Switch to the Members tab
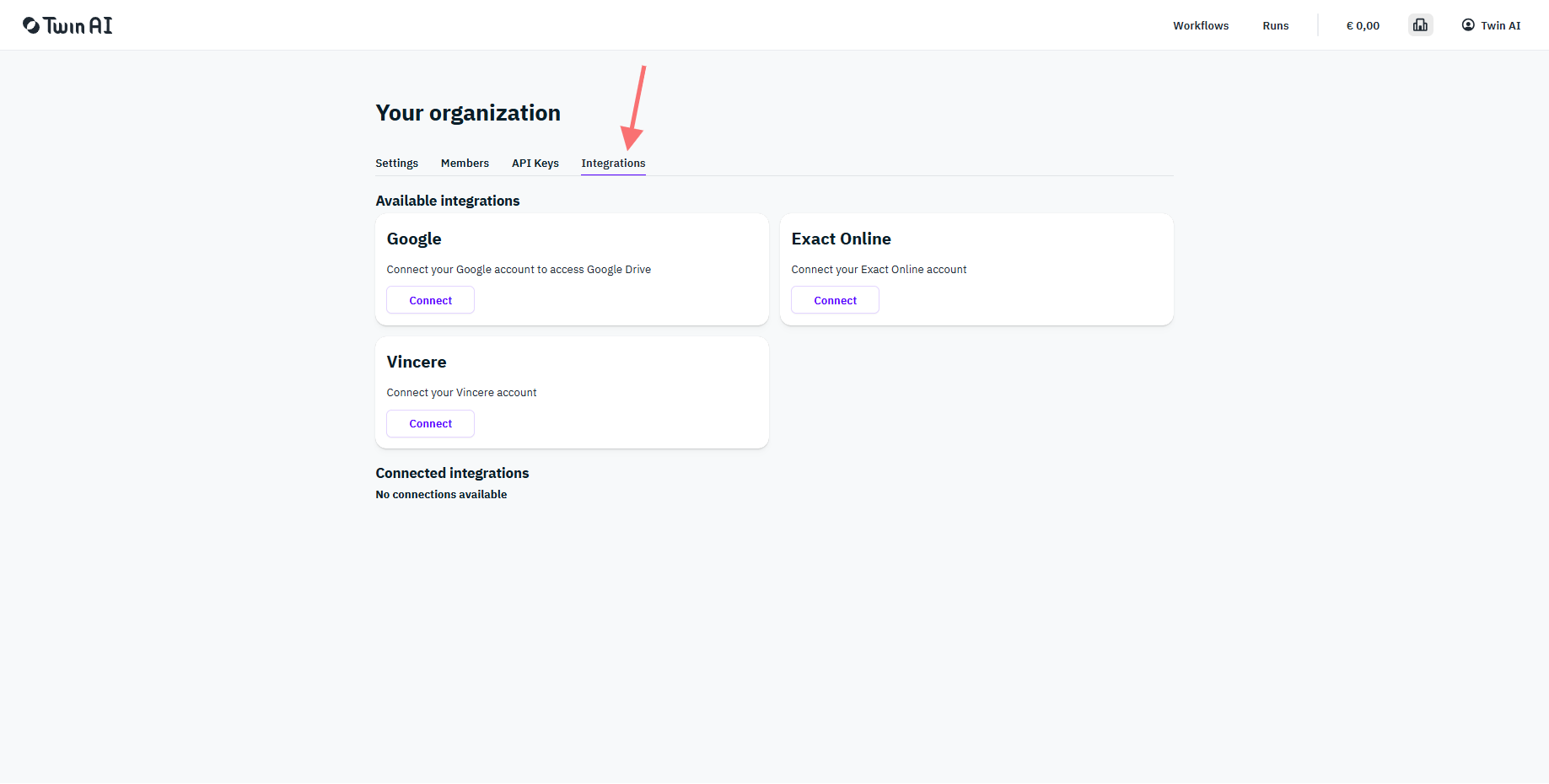The height and width of the screenshot is (784, 1549). pos(465,164)
